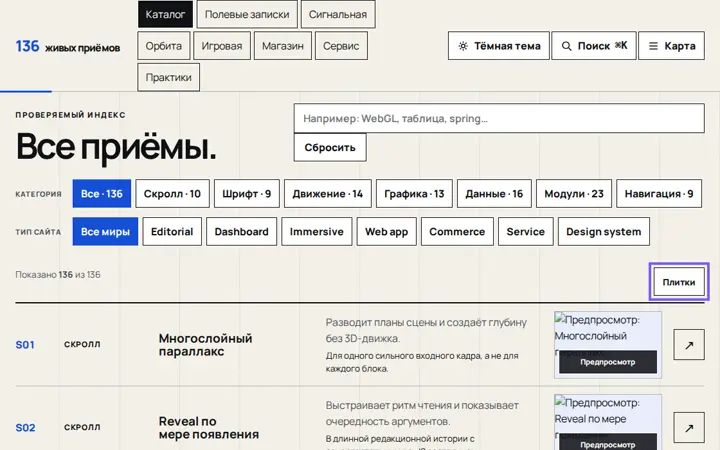Select Все миры site type filter
This screenshot has height=450, width=720.
[105, 231]
